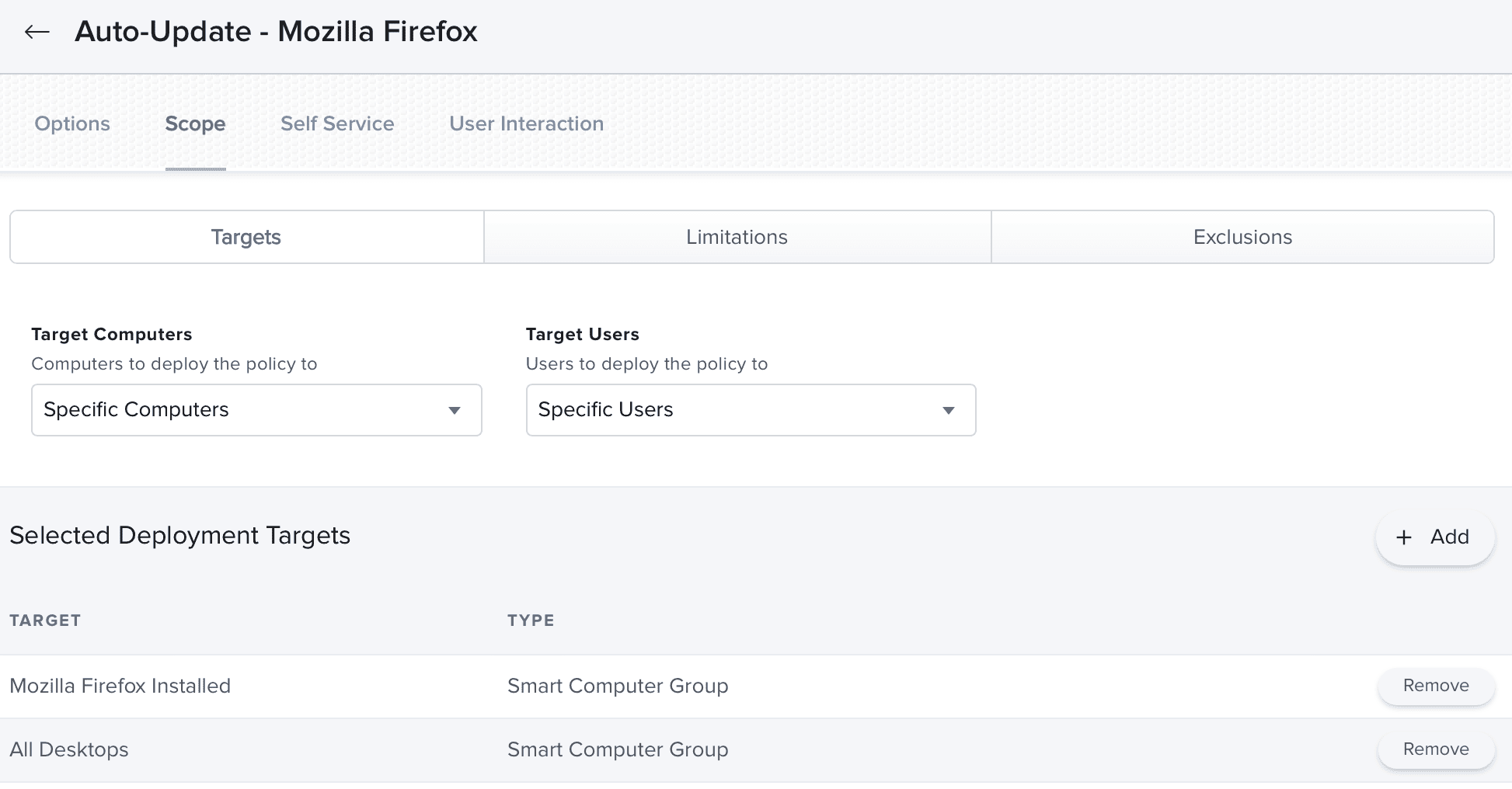This screenshot has width=1512, height=789.
Task: Click the Mozilla Firefox Installed row
Action: pyautogui.click(x=756, y=686)
